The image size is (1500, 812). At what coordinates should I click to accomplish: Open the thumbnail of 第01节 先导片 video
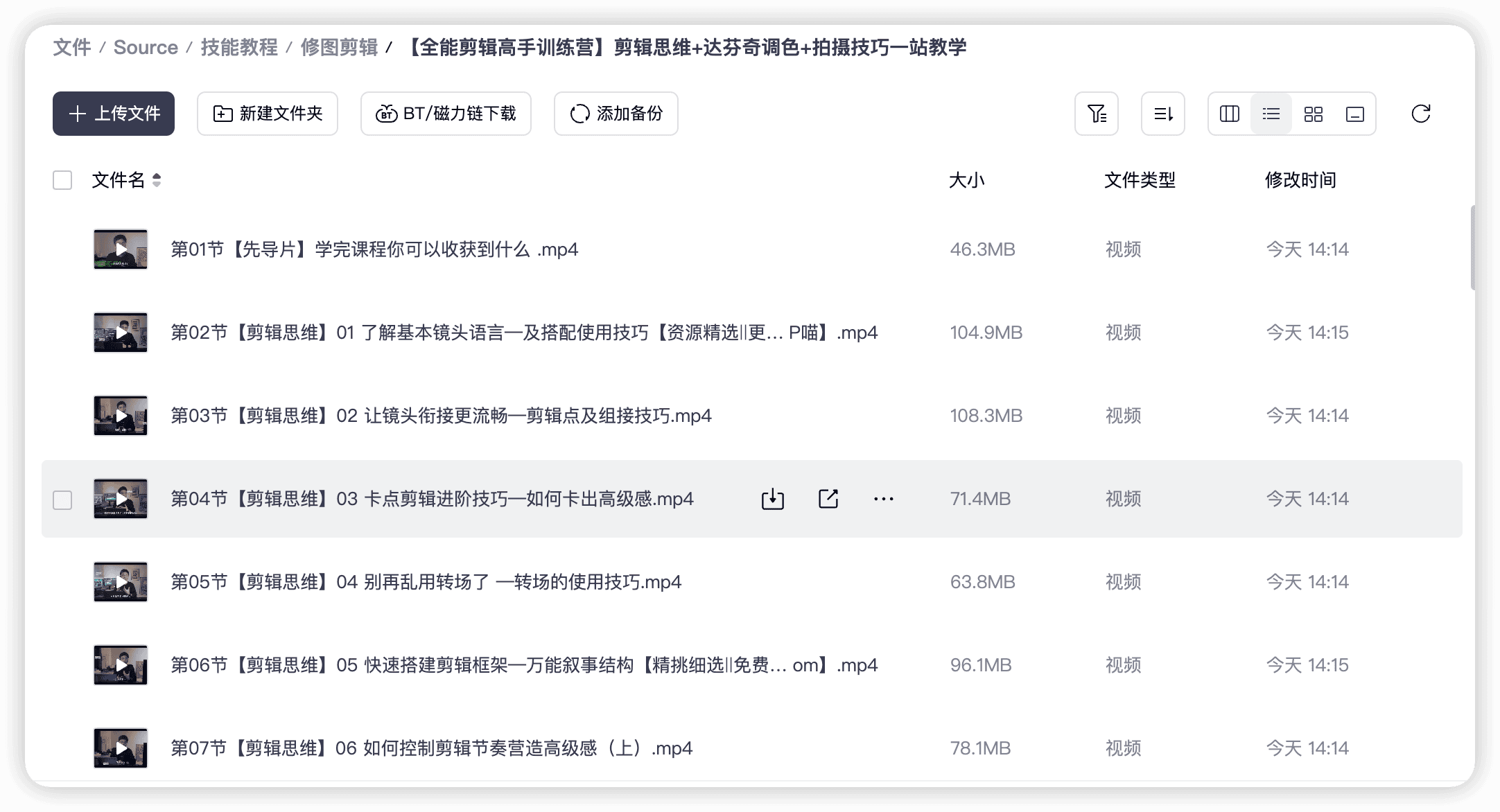(x=121, y=249)
